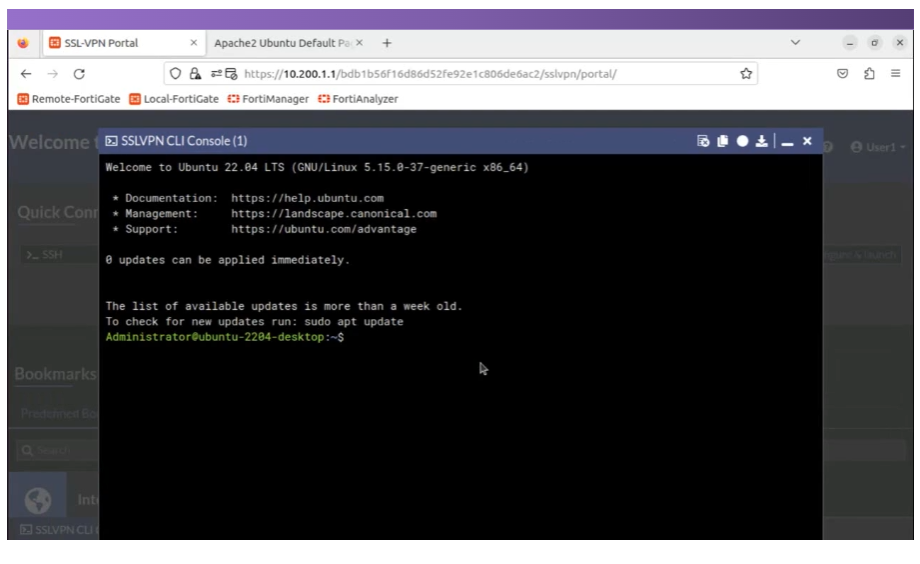
Task: Open a new browser tab
Action: tap(387, 43)
